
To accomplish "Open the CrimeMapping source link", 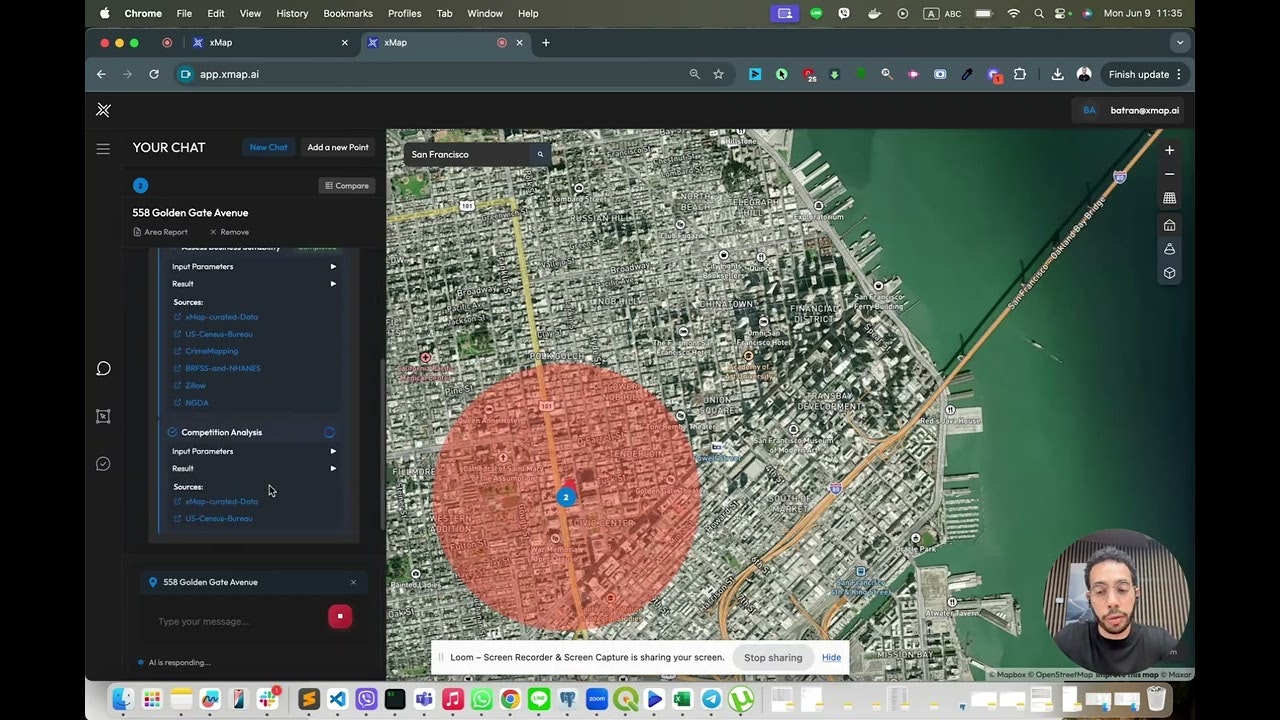I will [211, 351].
